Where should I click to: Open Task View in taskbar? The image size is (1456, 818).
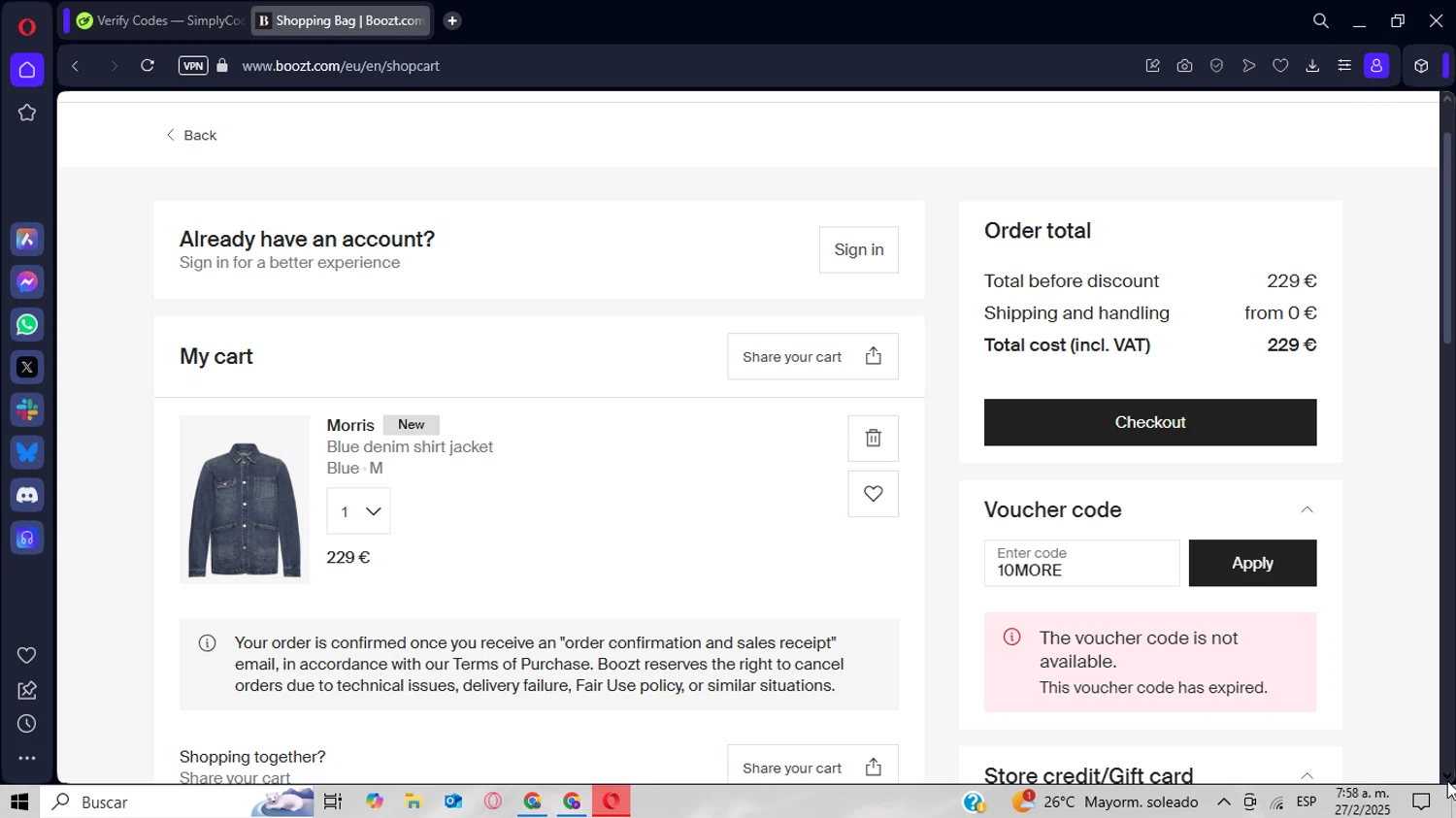pos(333,802)
